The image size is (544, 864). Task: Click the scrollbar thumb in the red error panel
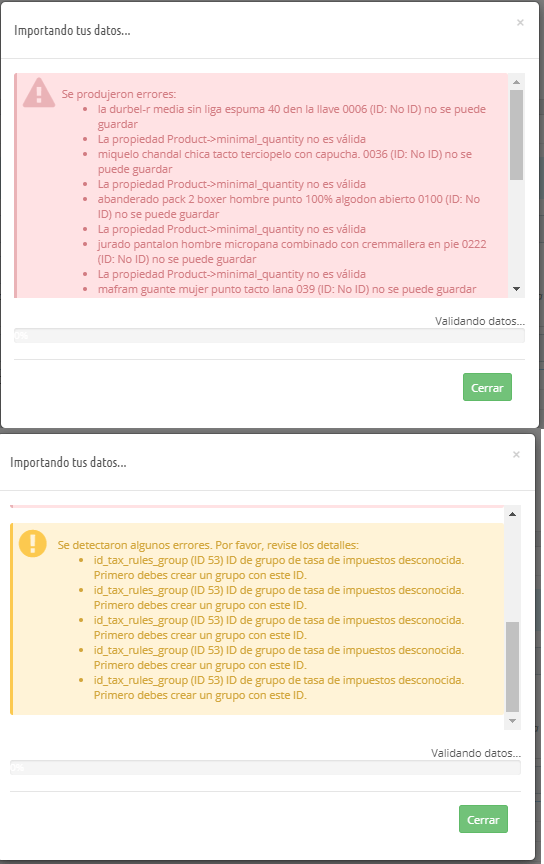click(x=516, y=135)
